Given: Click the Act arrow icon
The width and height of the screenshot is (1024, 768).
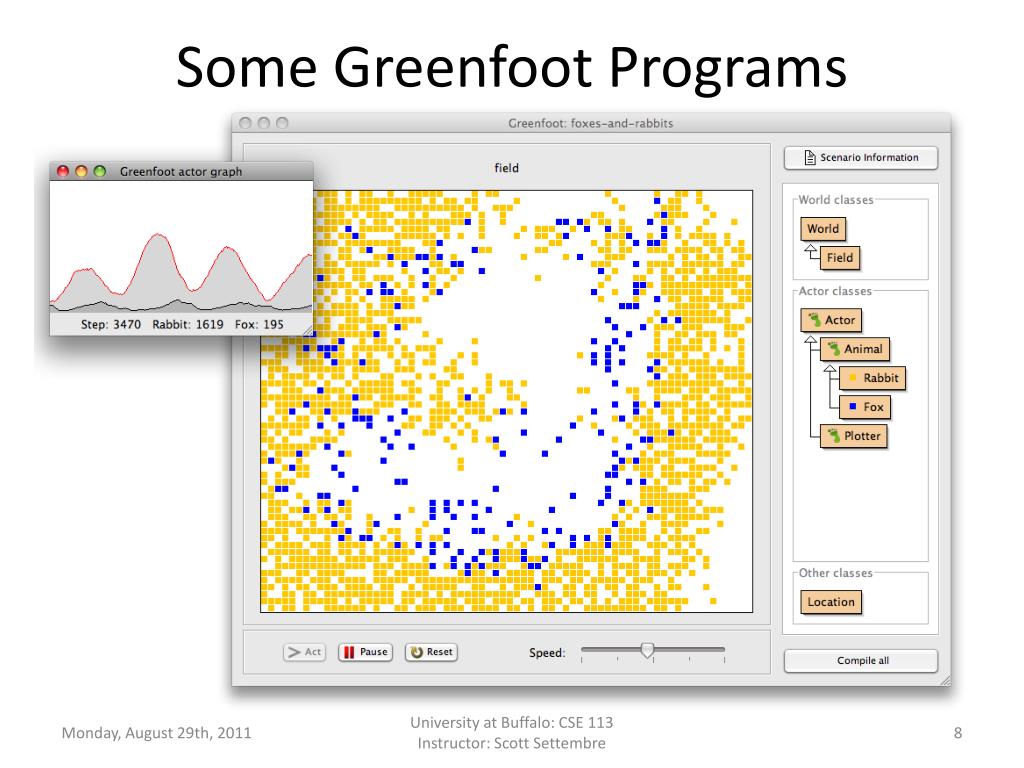Looking at the screenshot, I should pyautogui.click(x=294, y=652).
